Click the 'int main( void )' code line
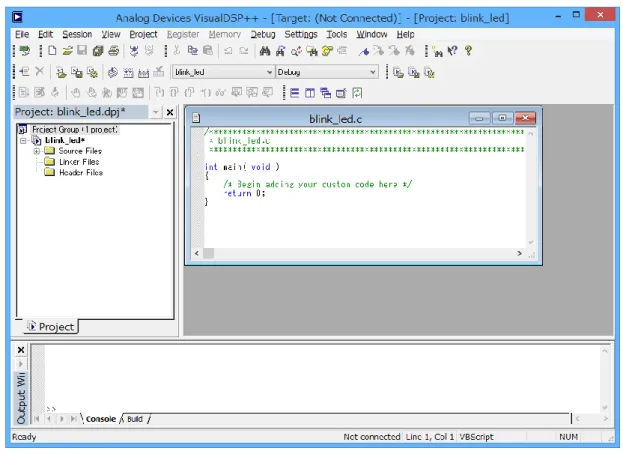This screenshot has width=623, height=454. (242, 167)
